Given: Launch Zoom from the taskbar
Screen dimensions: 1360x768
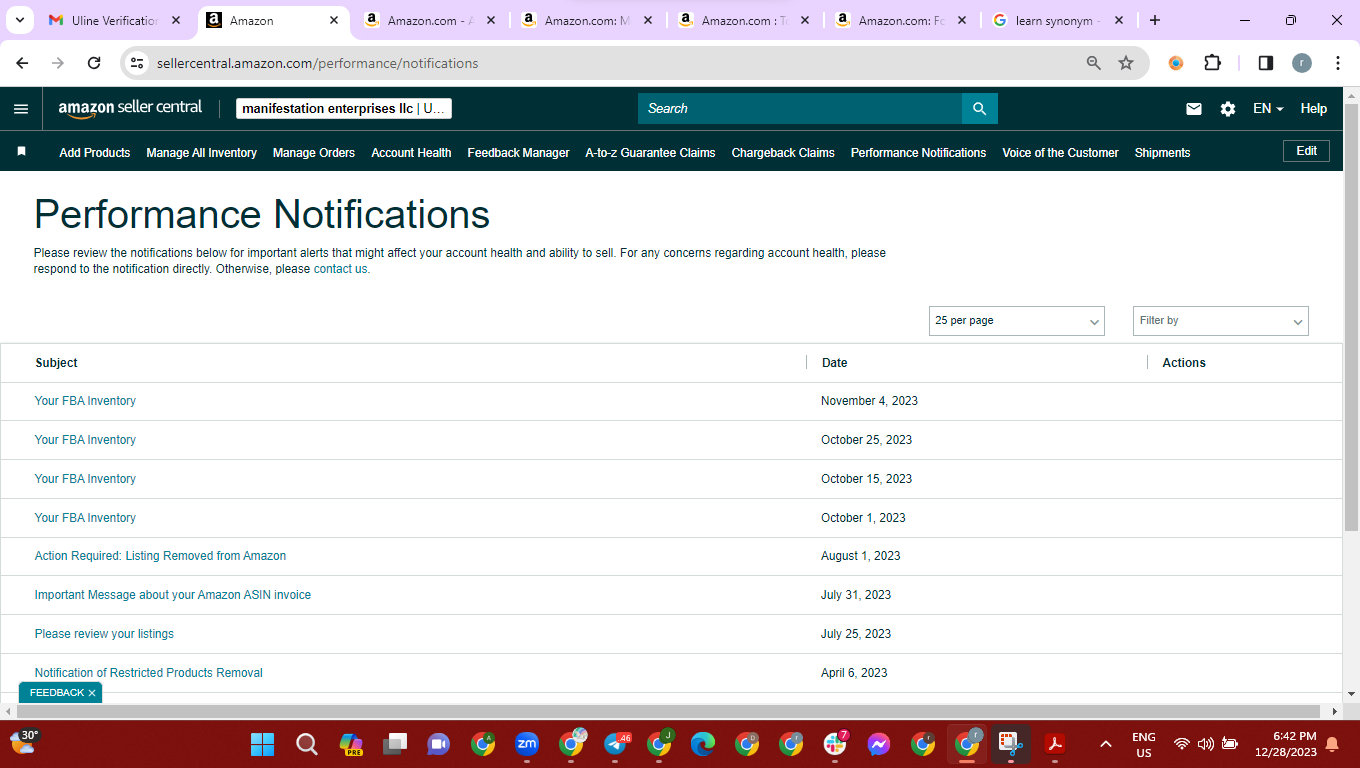Looking at the screenshot, I should pyautogui.click(x=527, y=744).
